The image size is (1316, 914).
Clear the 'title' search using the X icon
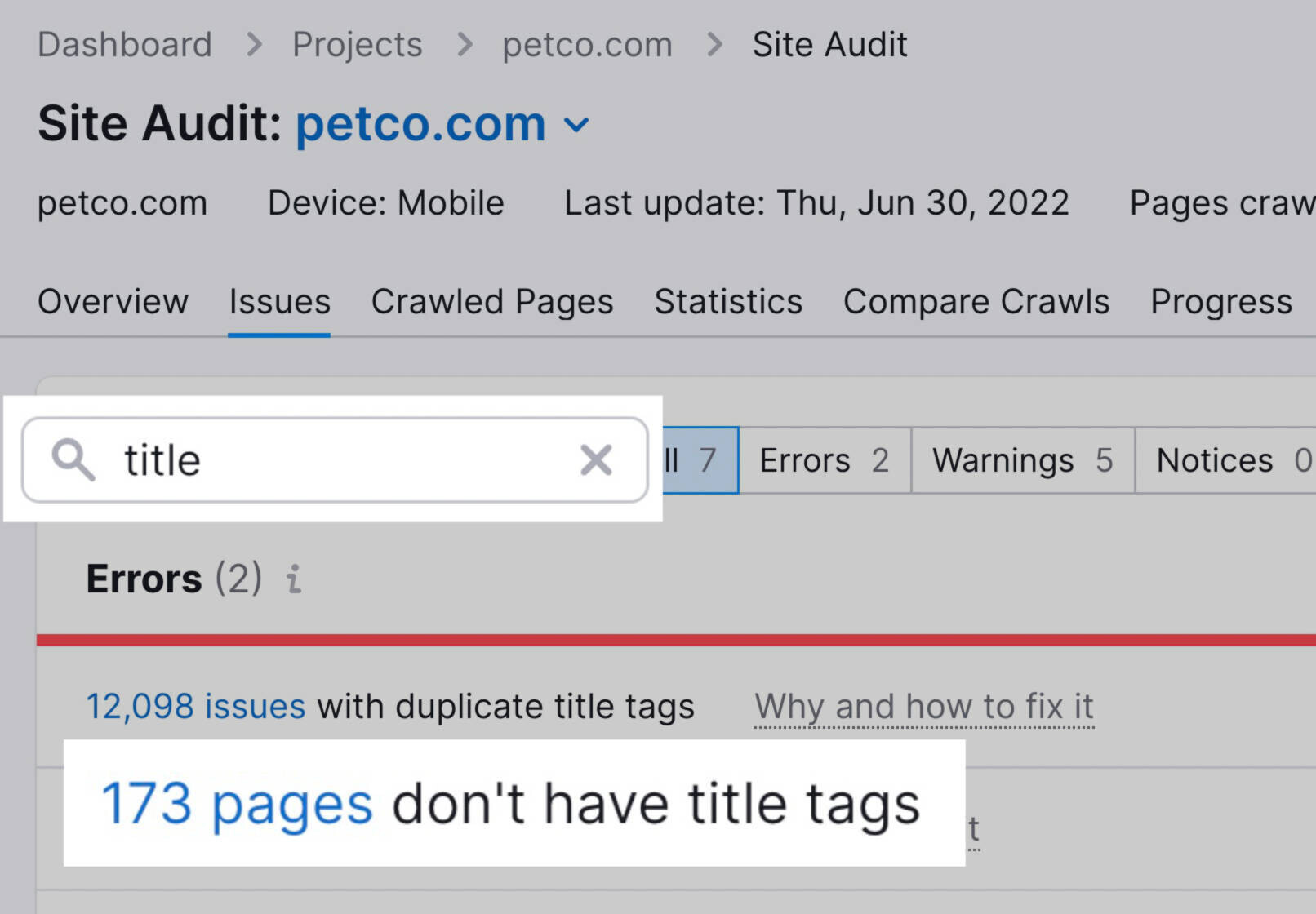click(x=597, y=460)
